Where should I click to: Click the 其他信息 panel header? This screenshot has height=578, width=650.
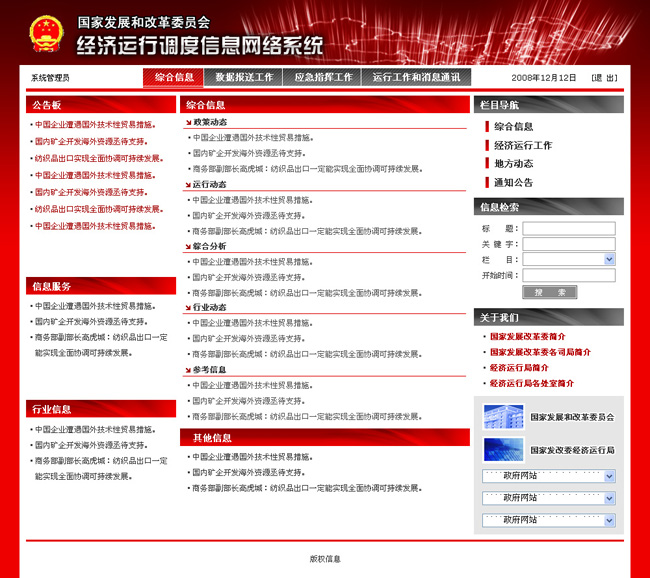325,437
